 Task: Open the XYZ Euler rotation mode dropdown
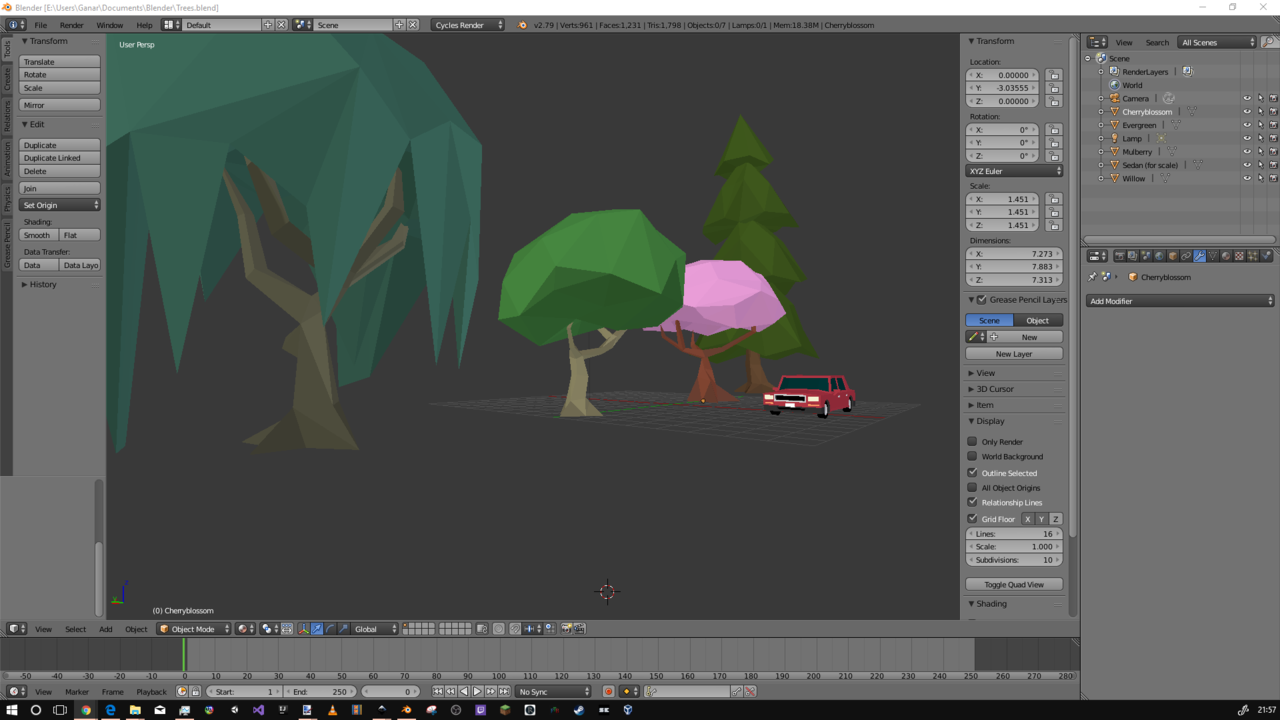point(1014,171)
